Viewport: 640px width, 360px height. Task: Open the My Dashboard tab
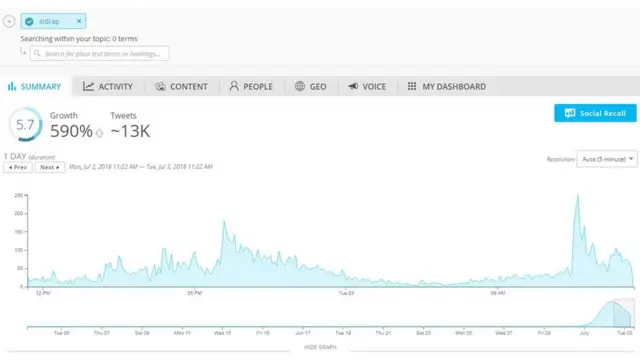(447, 87)
